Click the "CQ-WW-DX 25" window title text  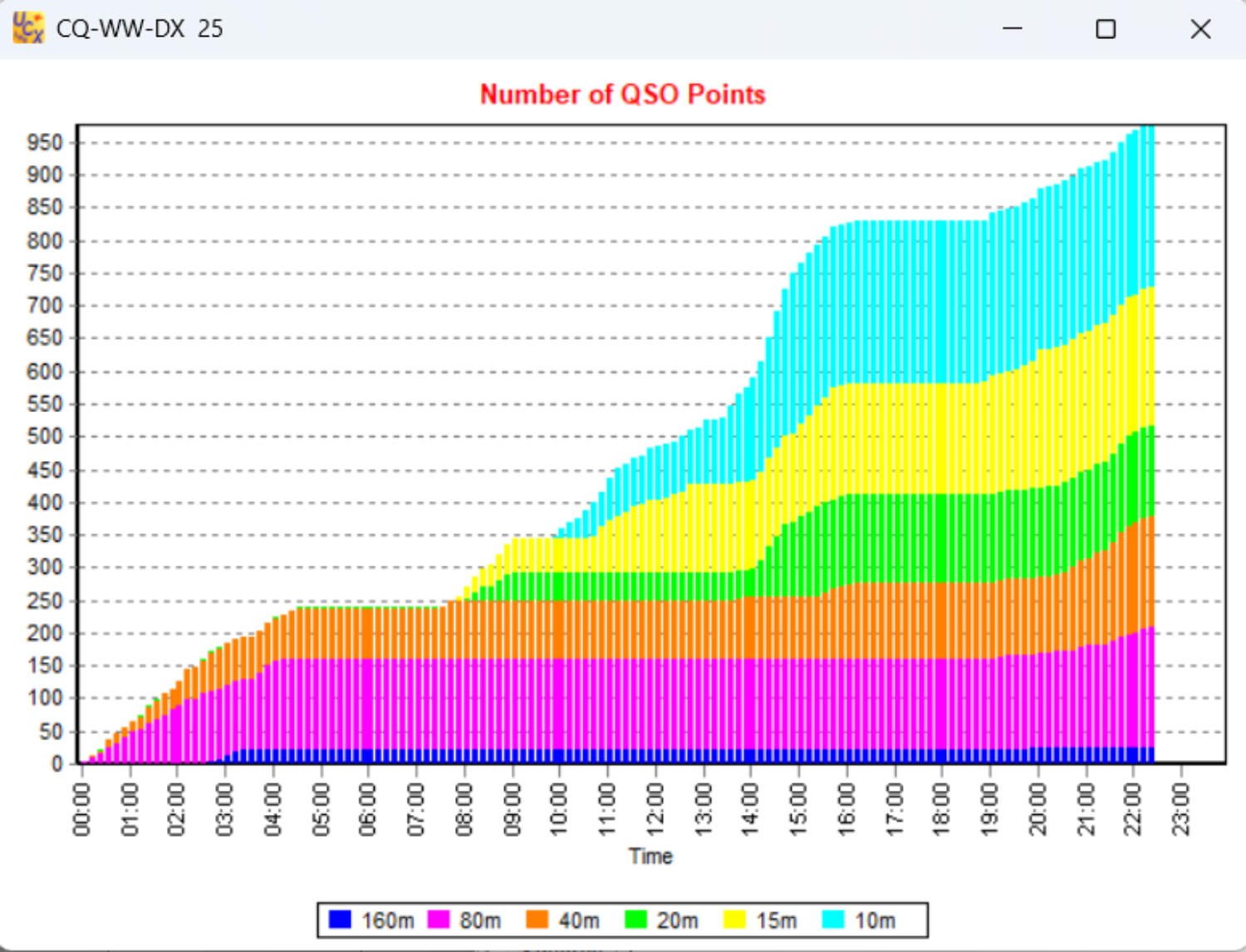click(x=140, y=29)
